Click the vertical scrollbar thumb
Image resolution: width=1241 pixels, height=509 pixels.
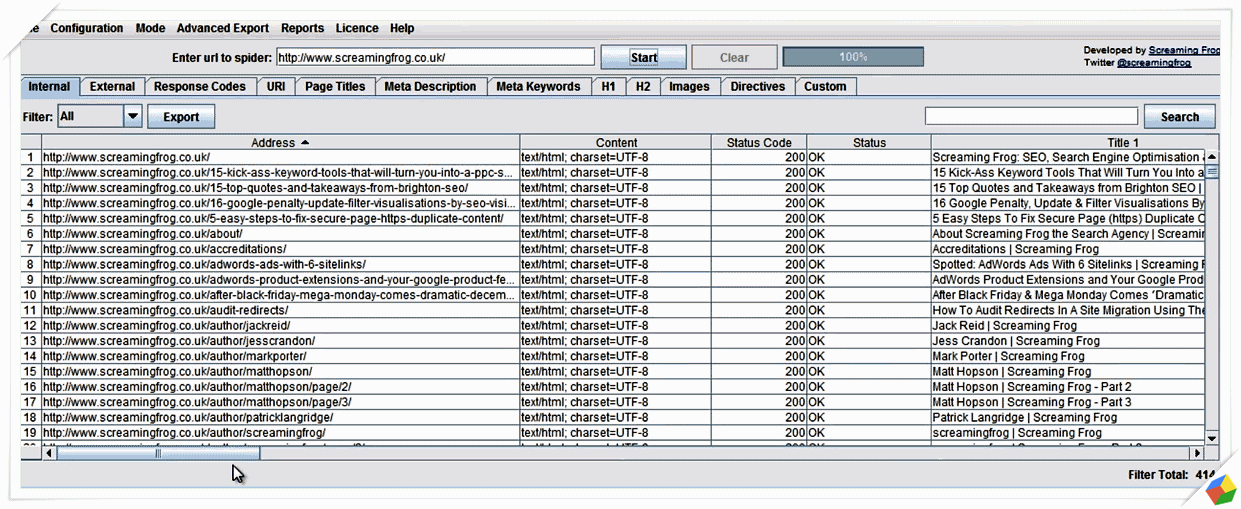pyautogui.click(x=1212, y=171)
